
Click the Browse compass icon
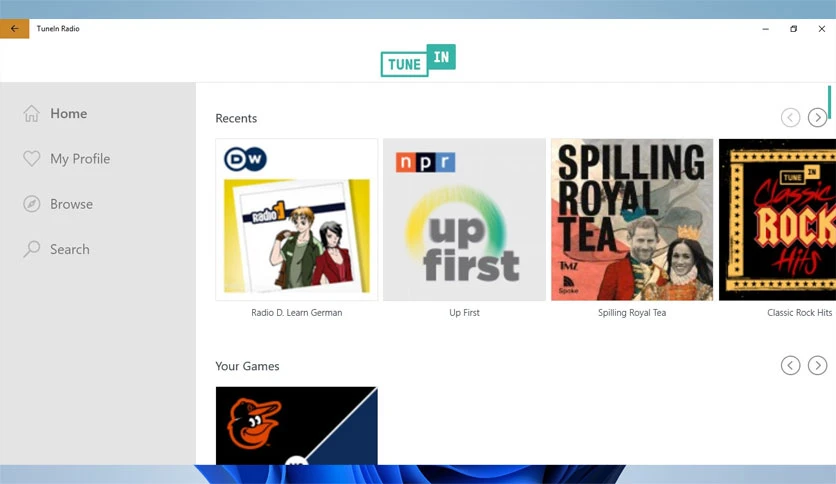[31, 204]
